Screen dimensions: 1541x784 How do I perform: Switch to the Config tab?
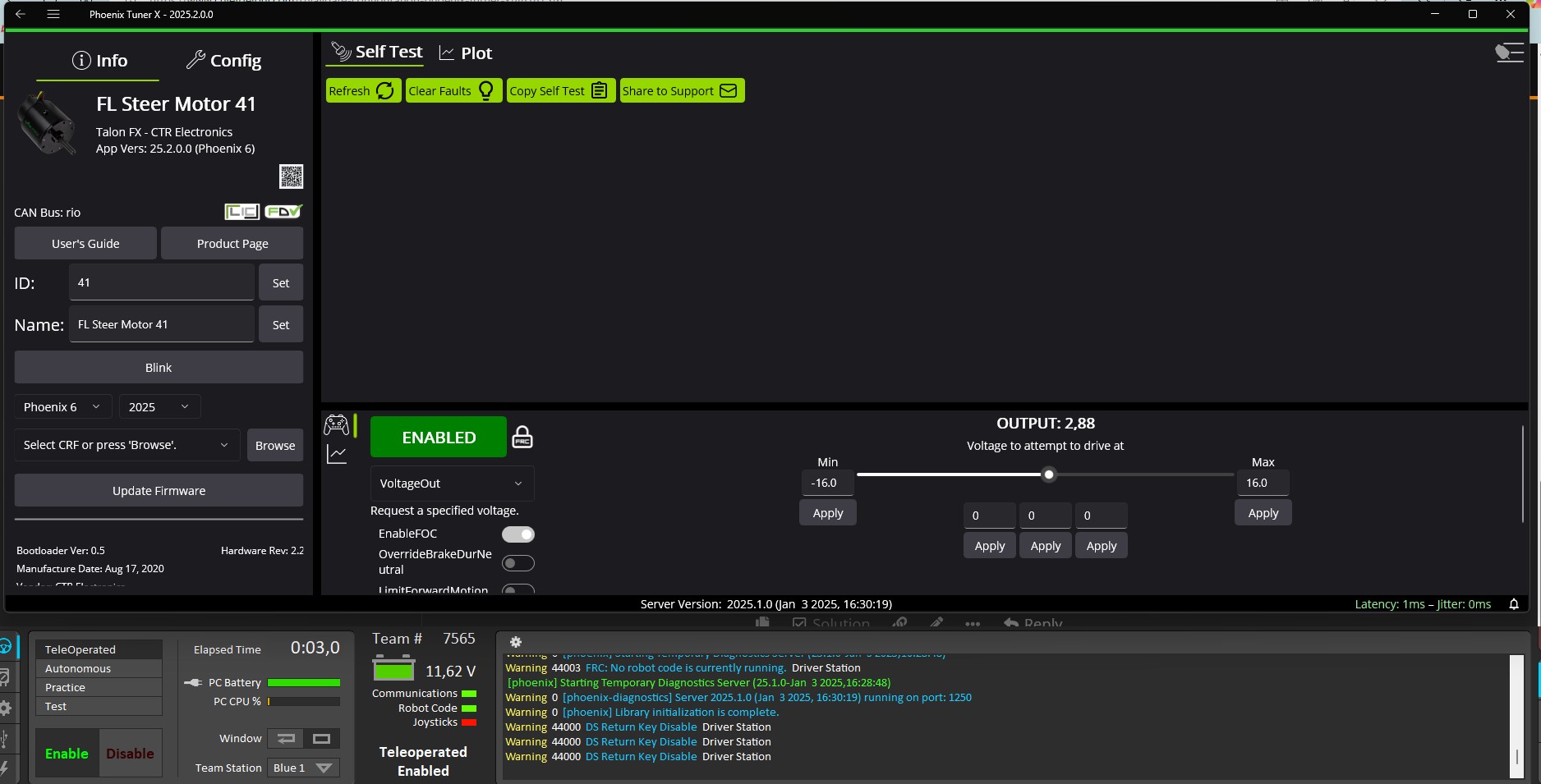(223, 60)
